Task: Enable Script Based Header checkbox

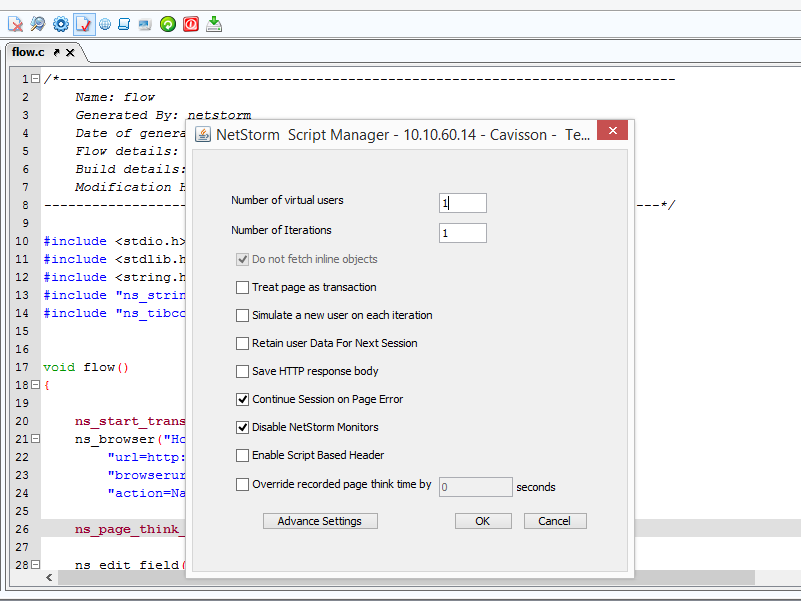Action: coord(242,455)
